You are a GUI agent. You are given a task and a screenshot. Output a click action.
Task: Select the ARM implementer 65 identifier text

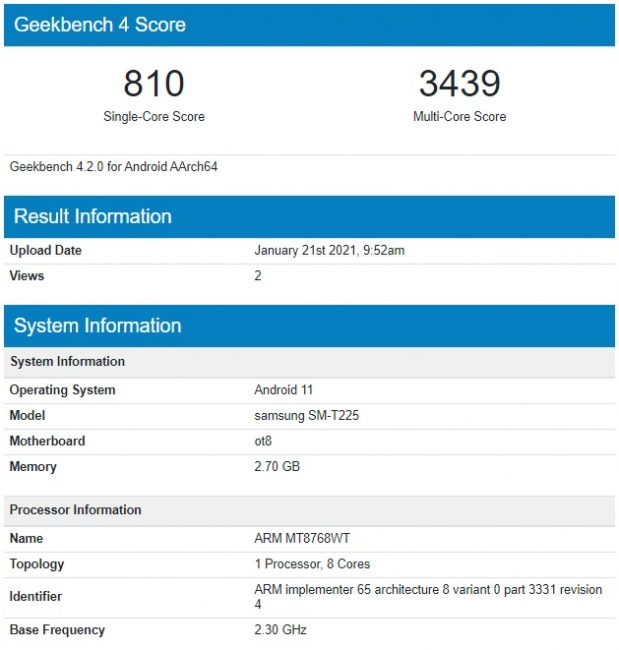click(x=428, y=597)
